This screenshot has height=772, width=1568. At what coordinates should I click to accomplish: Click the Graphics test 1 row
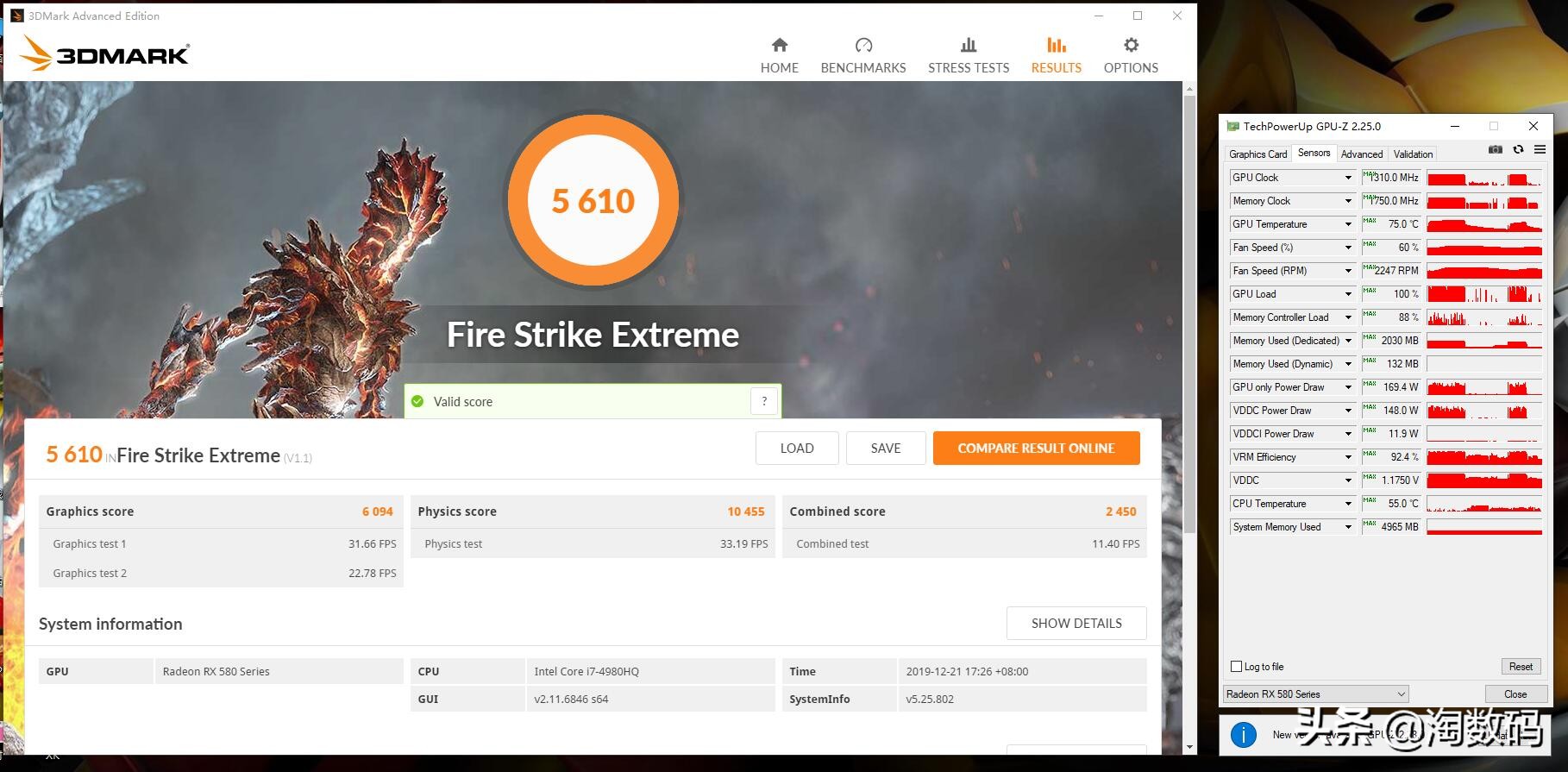click(x=221, y=543)
